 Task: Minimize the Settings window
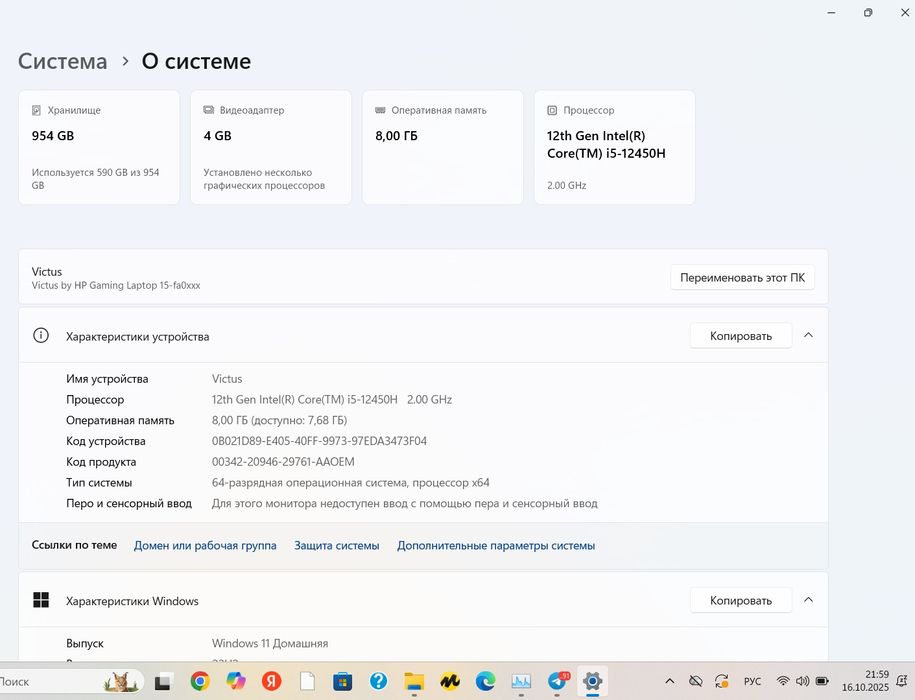pos(831,12)
